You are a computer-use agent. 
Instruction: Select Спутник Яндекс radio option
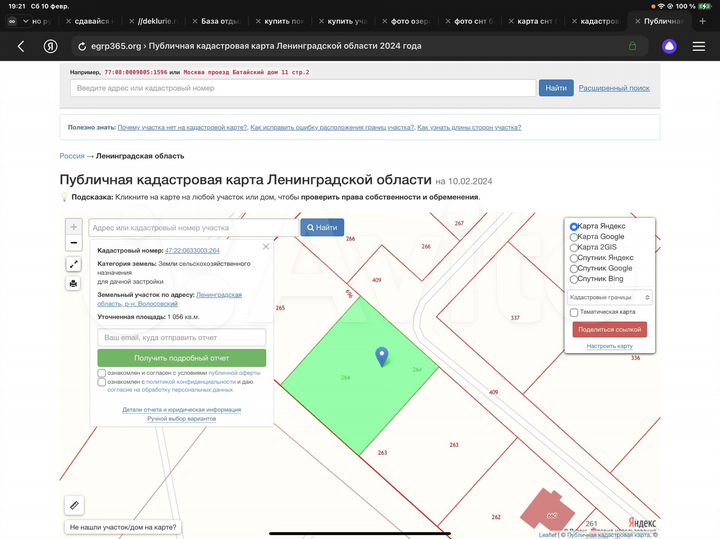[x=574, y=258]
